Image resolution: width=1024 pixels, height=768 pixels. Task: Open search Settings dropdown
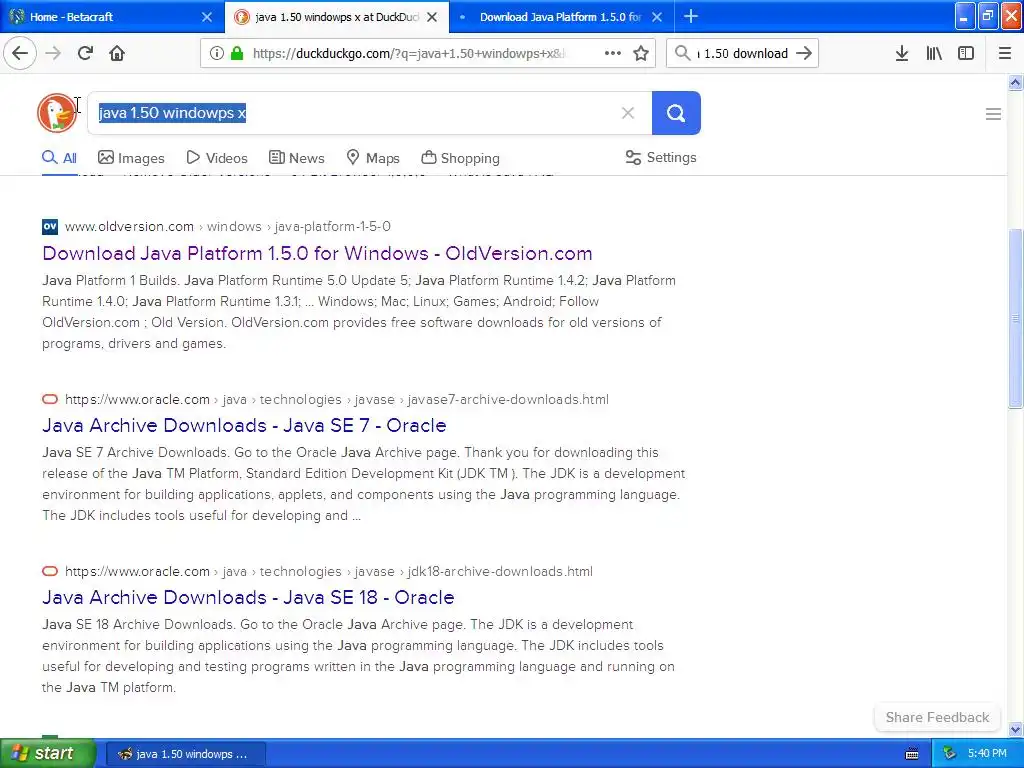point(661,157)
